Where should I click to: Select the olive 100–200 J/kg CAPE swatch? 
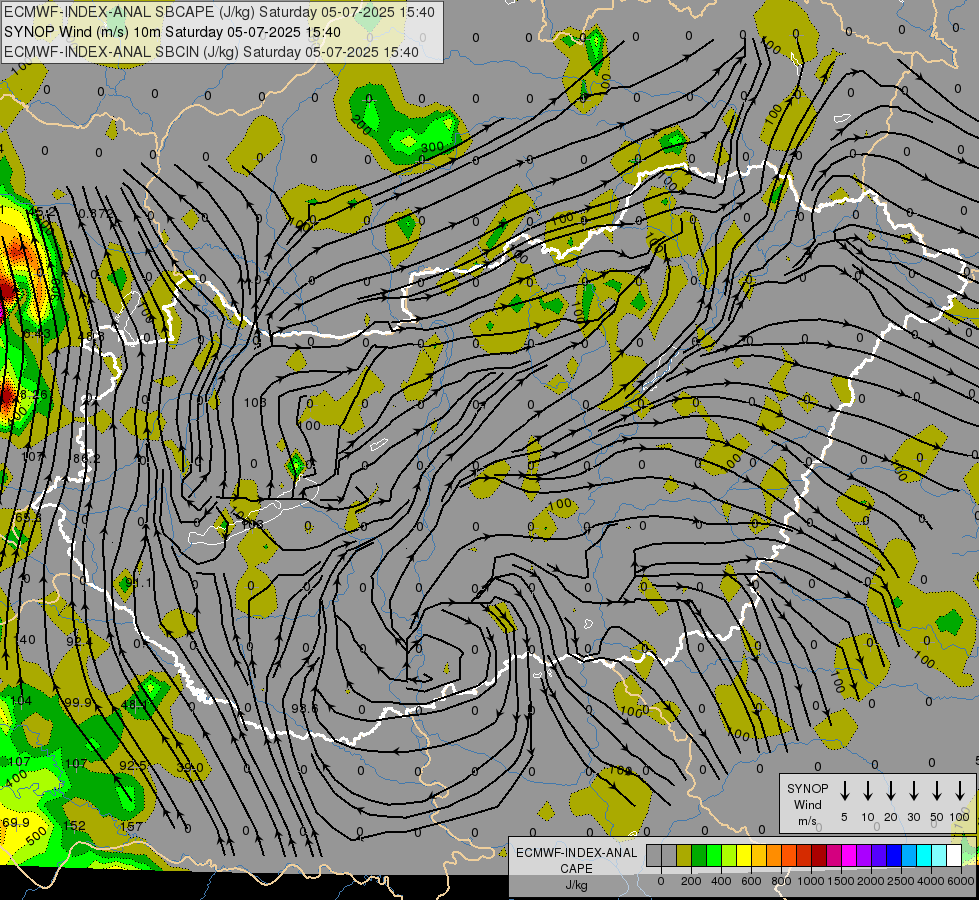tap(684, 855)
